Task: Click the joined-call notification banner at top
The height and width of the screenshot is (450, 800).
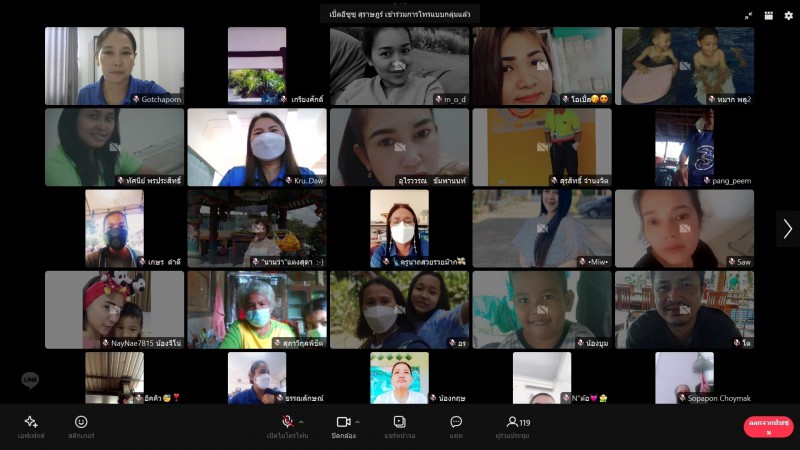Action: tap(400, 14)
